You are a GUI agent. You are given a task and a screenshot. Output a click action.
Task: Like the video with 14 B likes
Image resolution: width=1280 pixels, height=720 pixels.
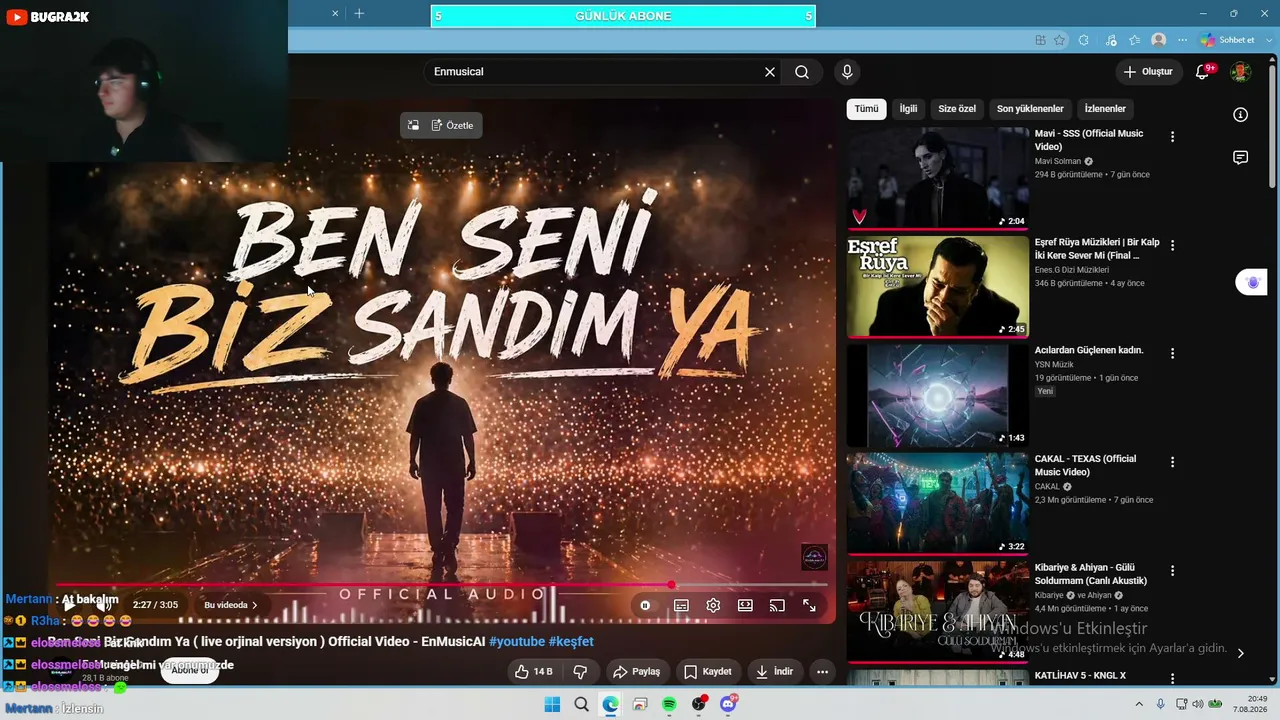click(534, 672)
